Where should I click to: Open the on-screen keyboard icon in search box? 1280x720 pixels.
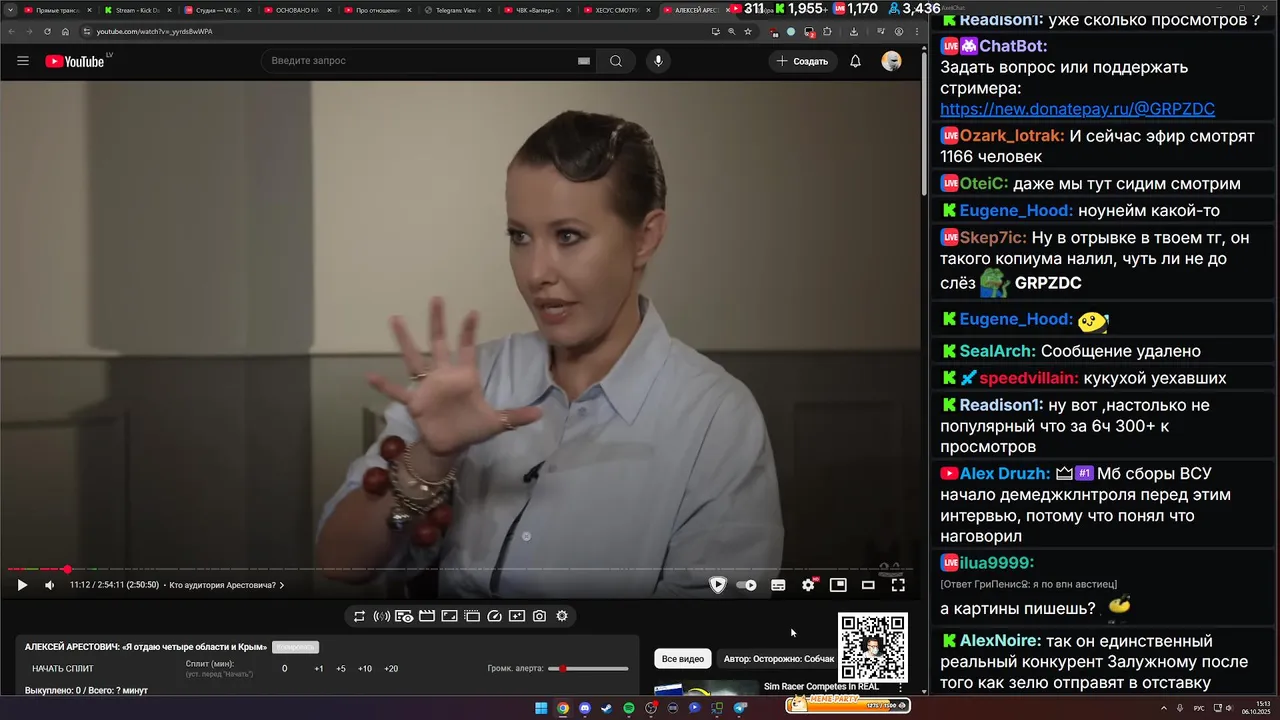point(583,61)
